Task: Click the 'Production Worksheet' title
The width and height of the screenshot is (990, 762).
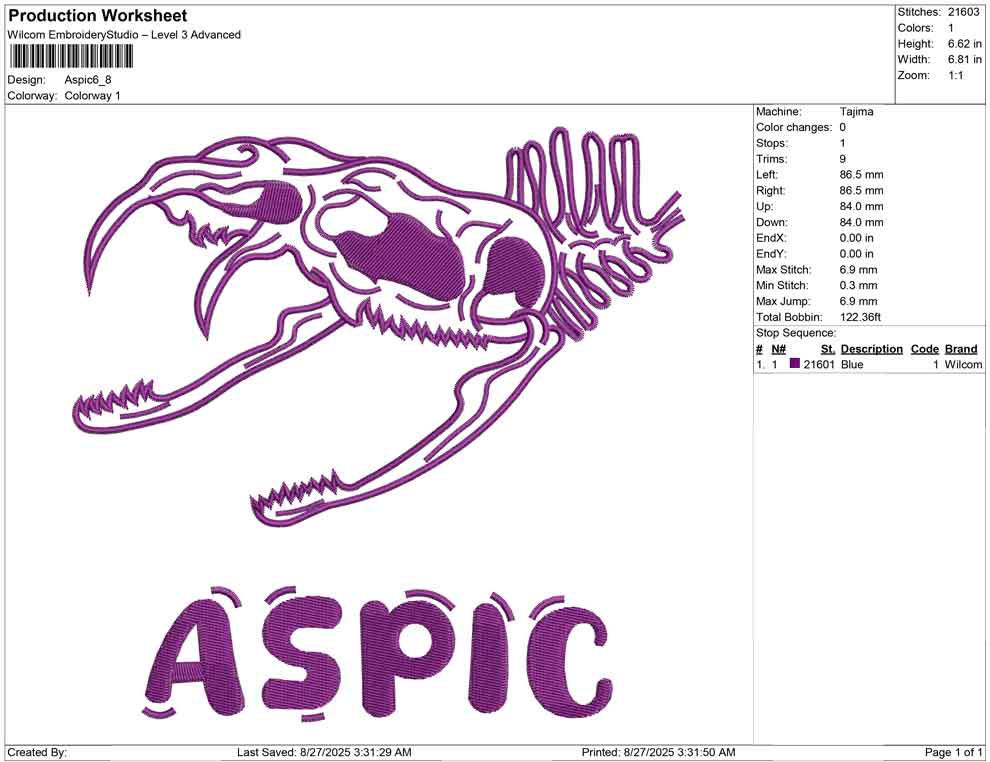Action: [x=98, y=15]
